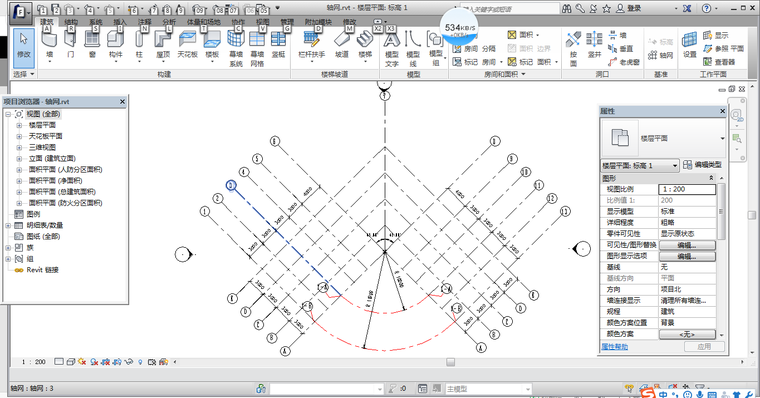Close the 项目浏览器 panel
760x398 pixels.
122,102
